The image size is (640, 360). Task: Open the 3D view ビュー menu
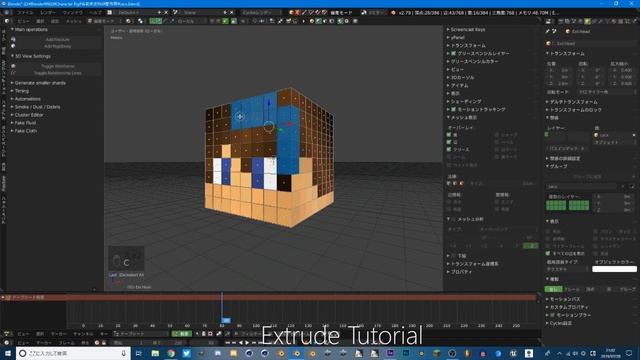pos(24,21)
